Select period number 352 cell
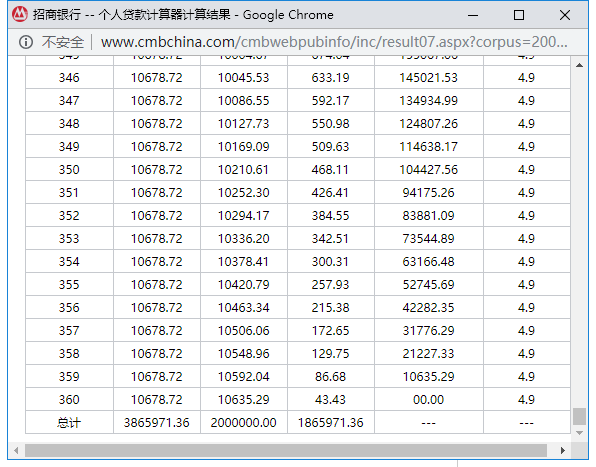 69,215
